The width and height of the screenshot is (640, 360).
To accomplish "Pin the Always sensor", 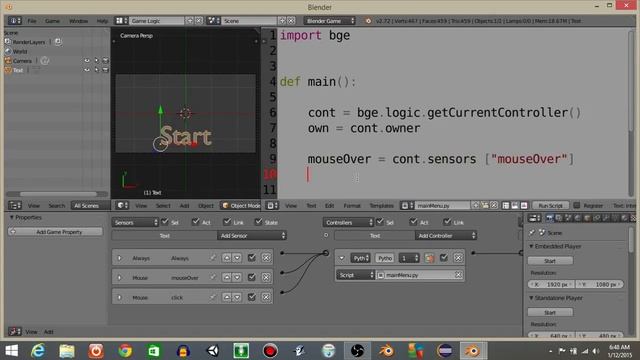I will [213, 258].
